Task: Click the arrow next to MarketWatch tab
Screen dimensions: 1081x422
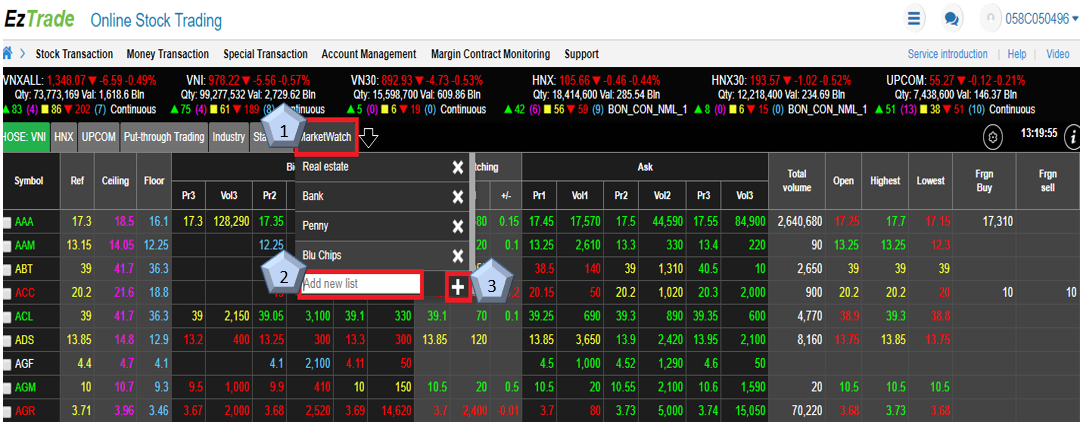Action: (368, 137)
